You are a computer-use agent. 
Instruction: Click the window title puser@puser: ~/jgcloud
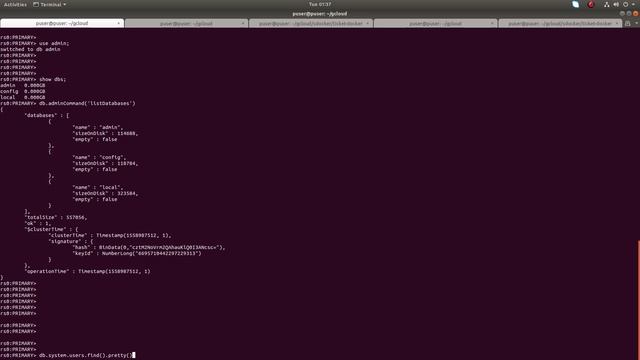point(320,13)
